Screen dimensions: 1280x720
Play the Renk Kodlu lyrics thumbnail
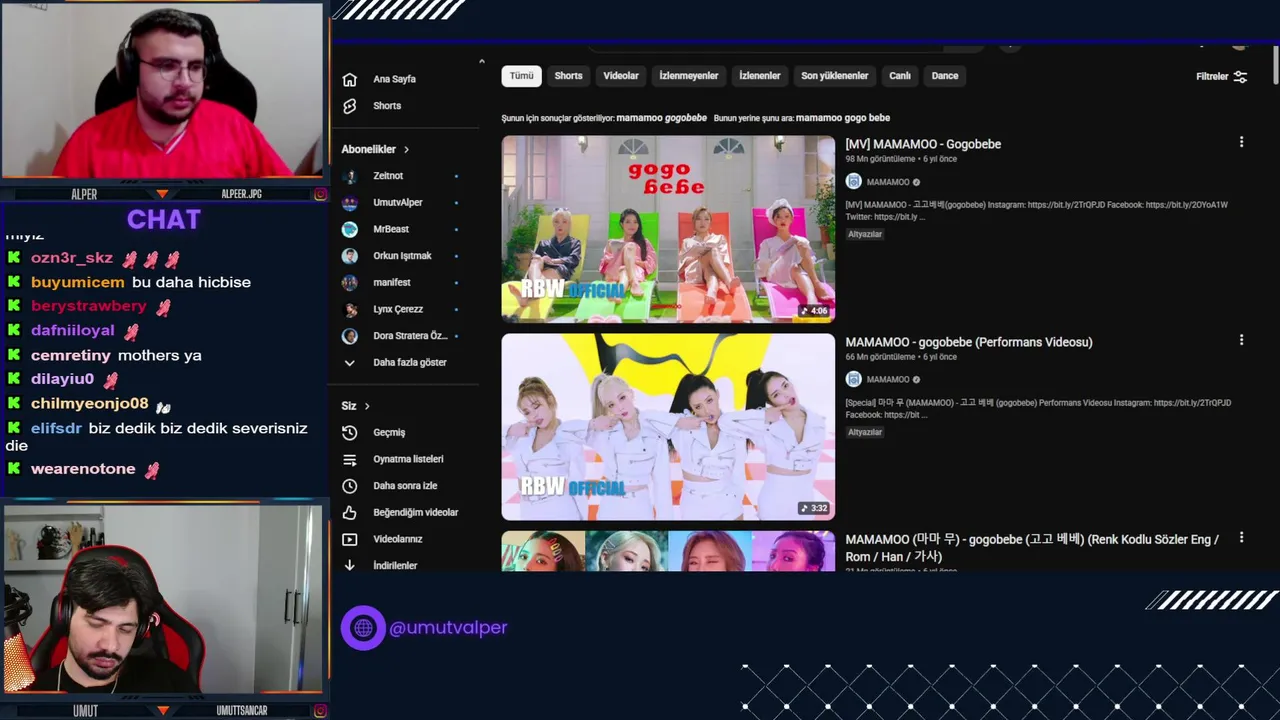(x=668, y=551)
